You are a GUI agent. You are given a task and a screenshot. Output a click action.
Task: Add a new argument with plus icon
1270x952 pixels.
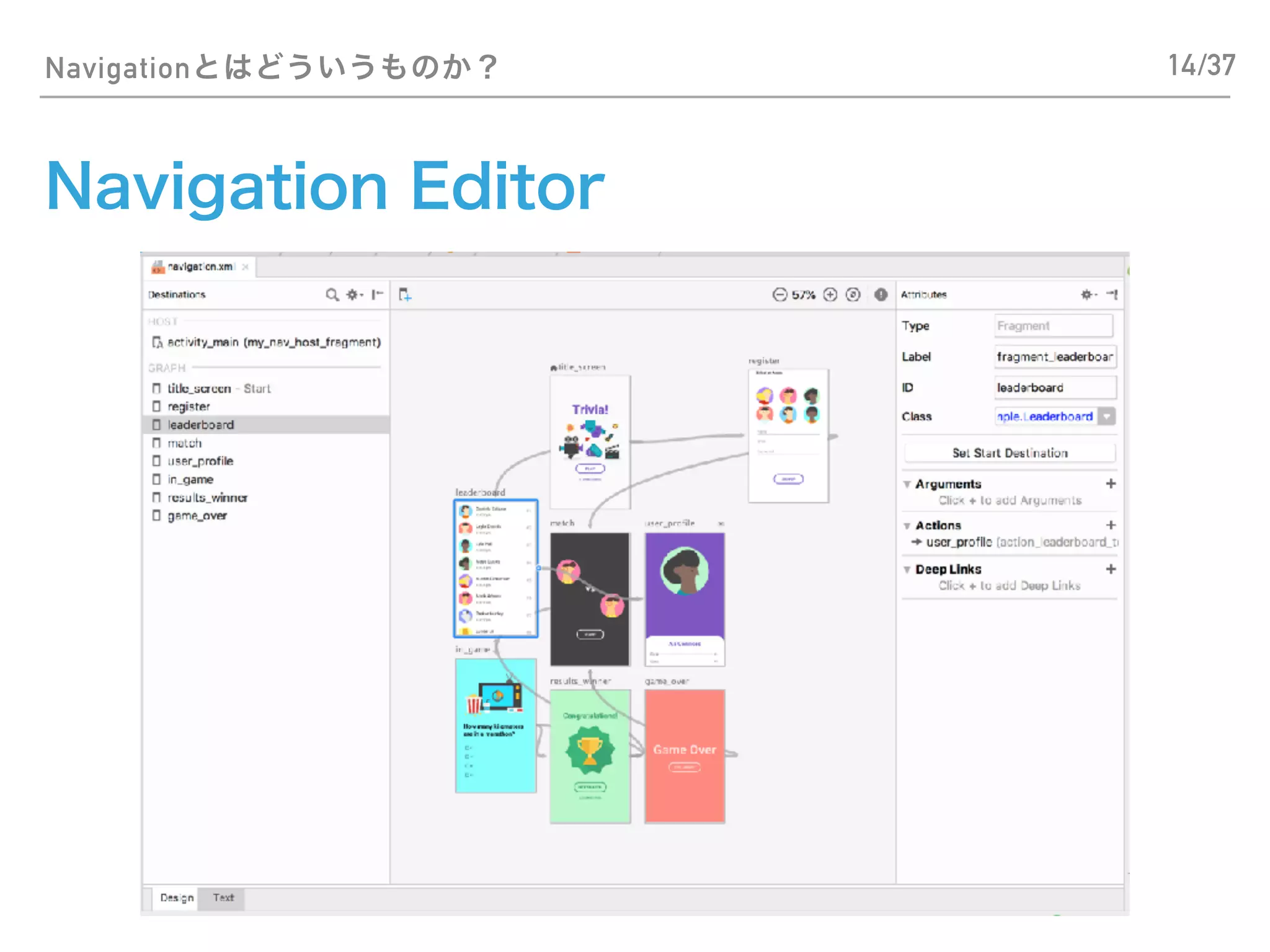[1111, 483]
